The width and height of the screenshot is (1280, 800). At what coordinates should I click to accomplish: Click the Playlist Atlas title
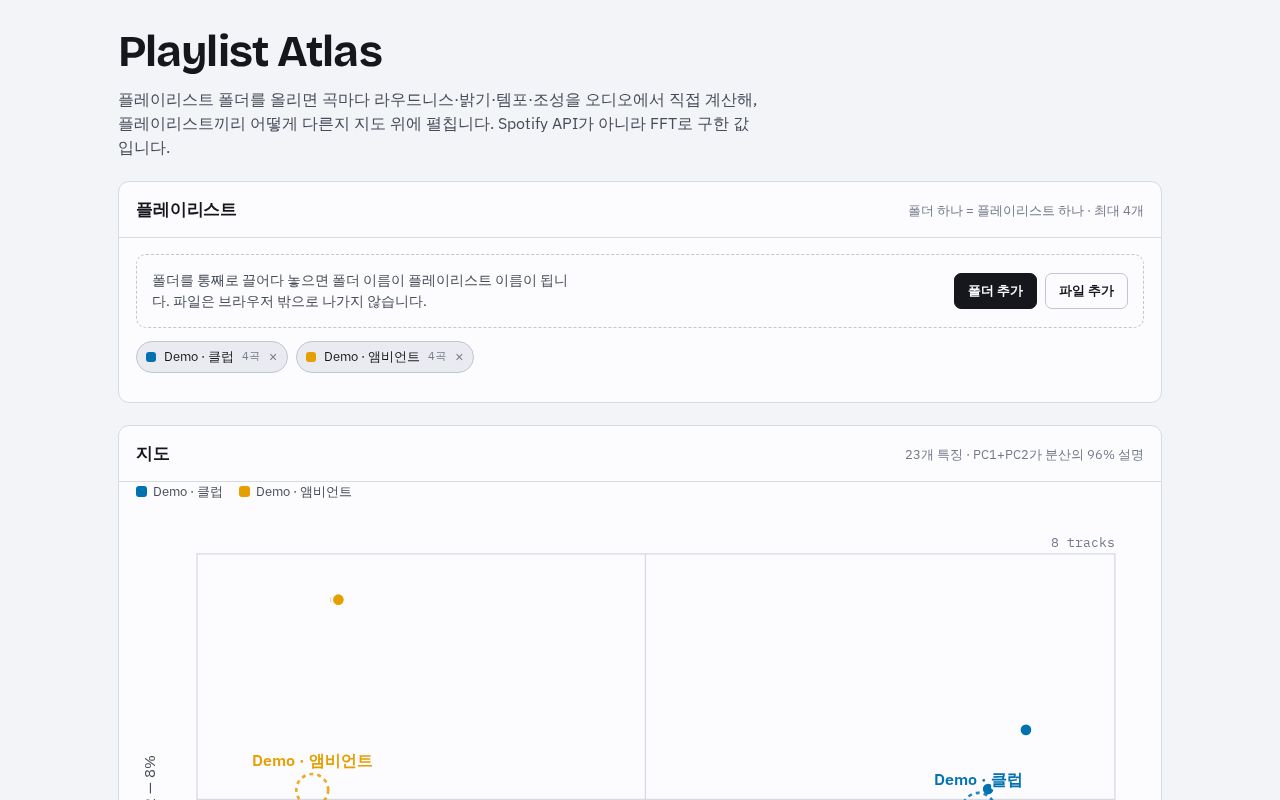(250, 52)
